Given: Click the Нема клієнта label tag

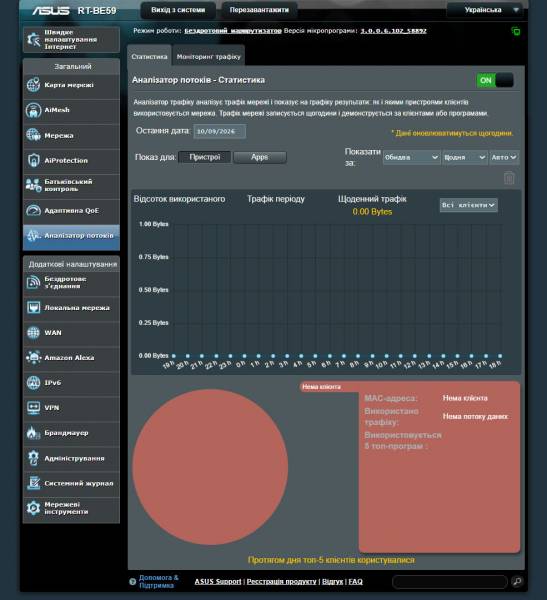Looking at the screenshot, I should point(321,387).
